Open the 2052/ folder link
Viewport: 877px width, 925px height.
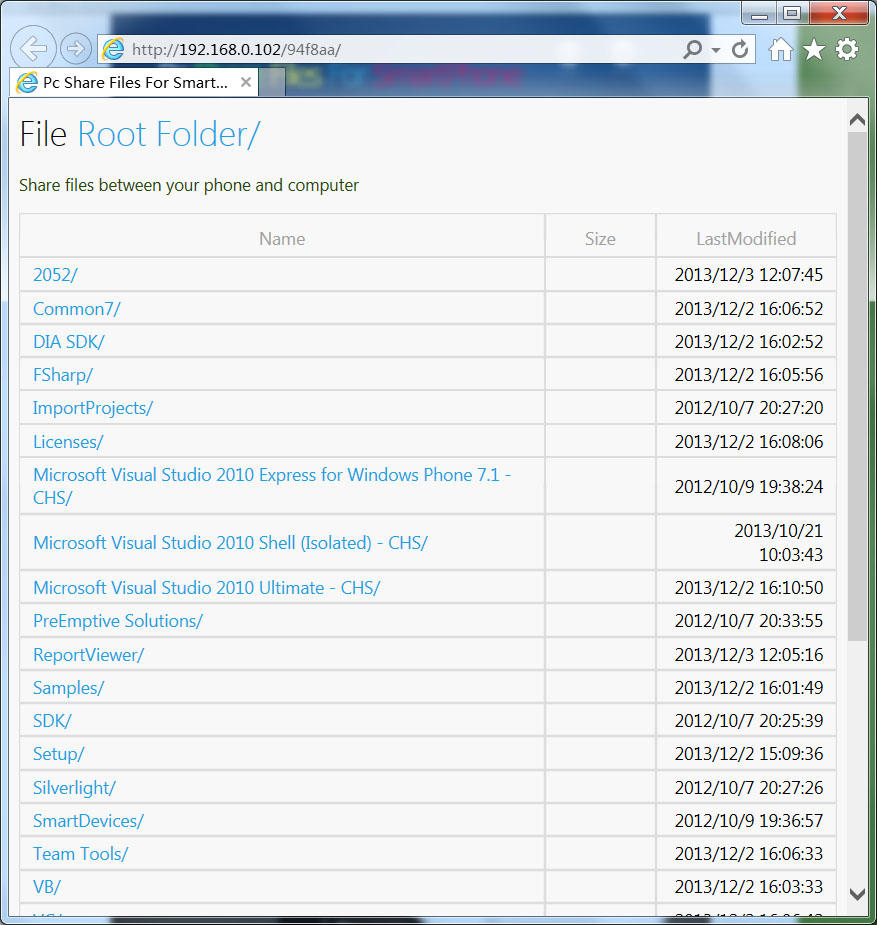coord(55,275)
